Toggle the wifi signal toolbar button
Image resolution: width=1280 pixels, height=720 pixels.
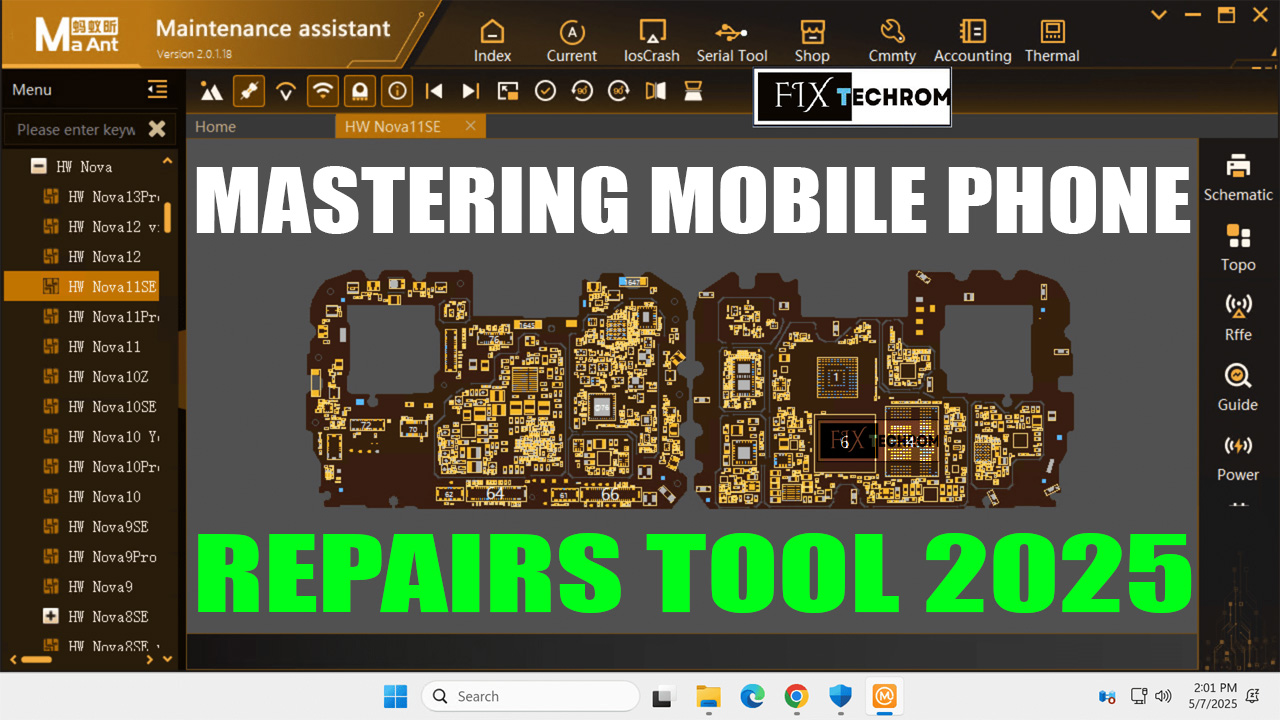pos(322,91)
